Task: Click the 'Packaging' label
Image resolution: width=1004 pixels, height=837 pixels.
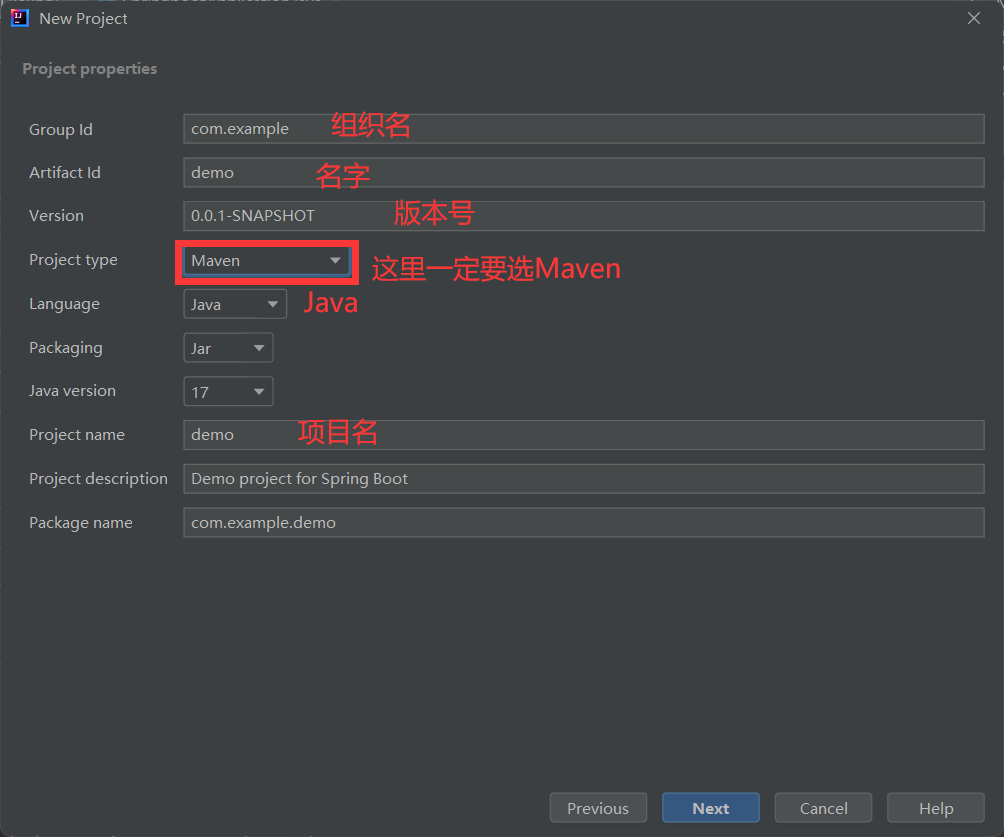Action: (65, 348)
